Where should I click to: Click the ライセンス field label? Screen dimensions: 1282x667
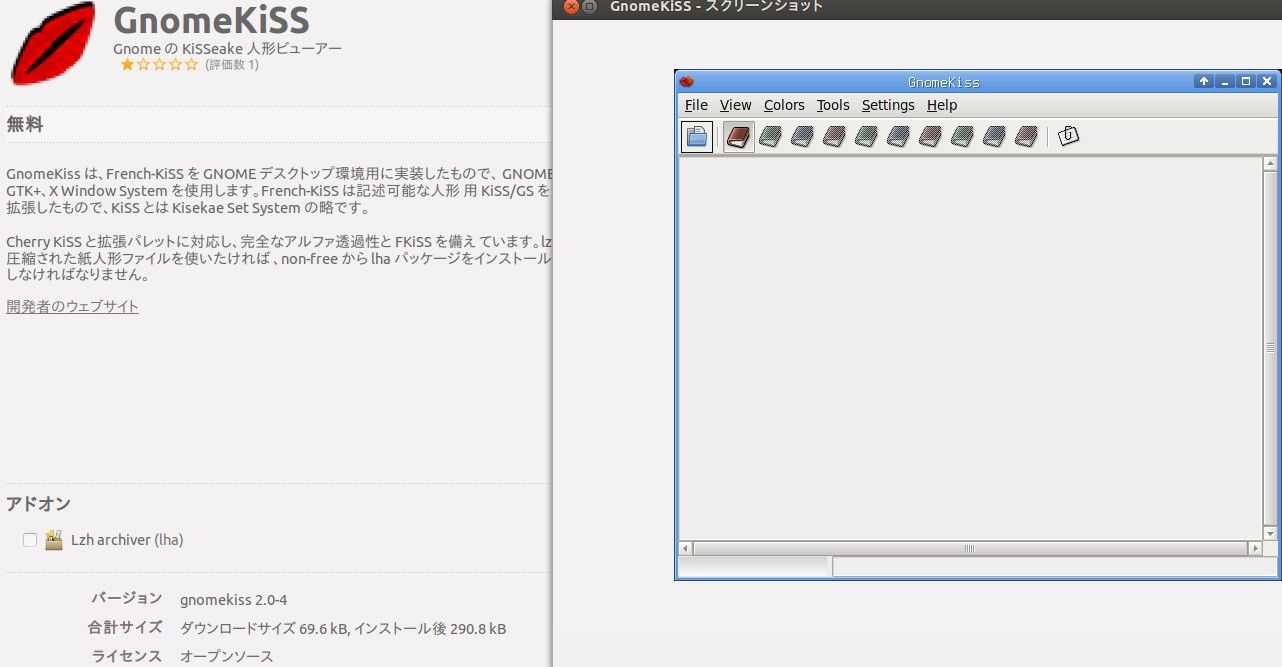tap(127, 657)
